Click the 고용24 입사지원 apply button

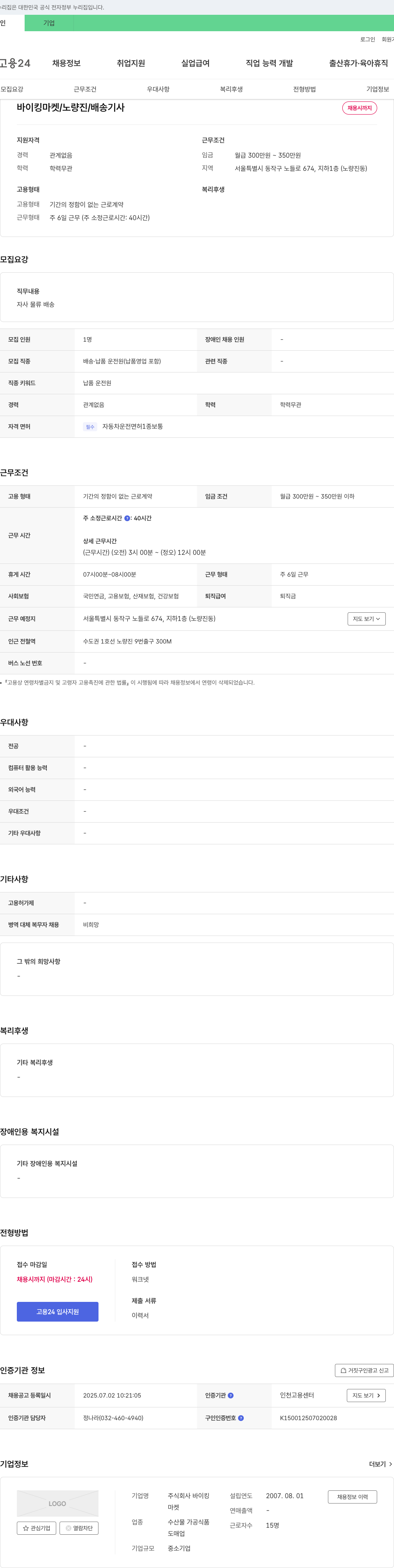click(57, 1311)
